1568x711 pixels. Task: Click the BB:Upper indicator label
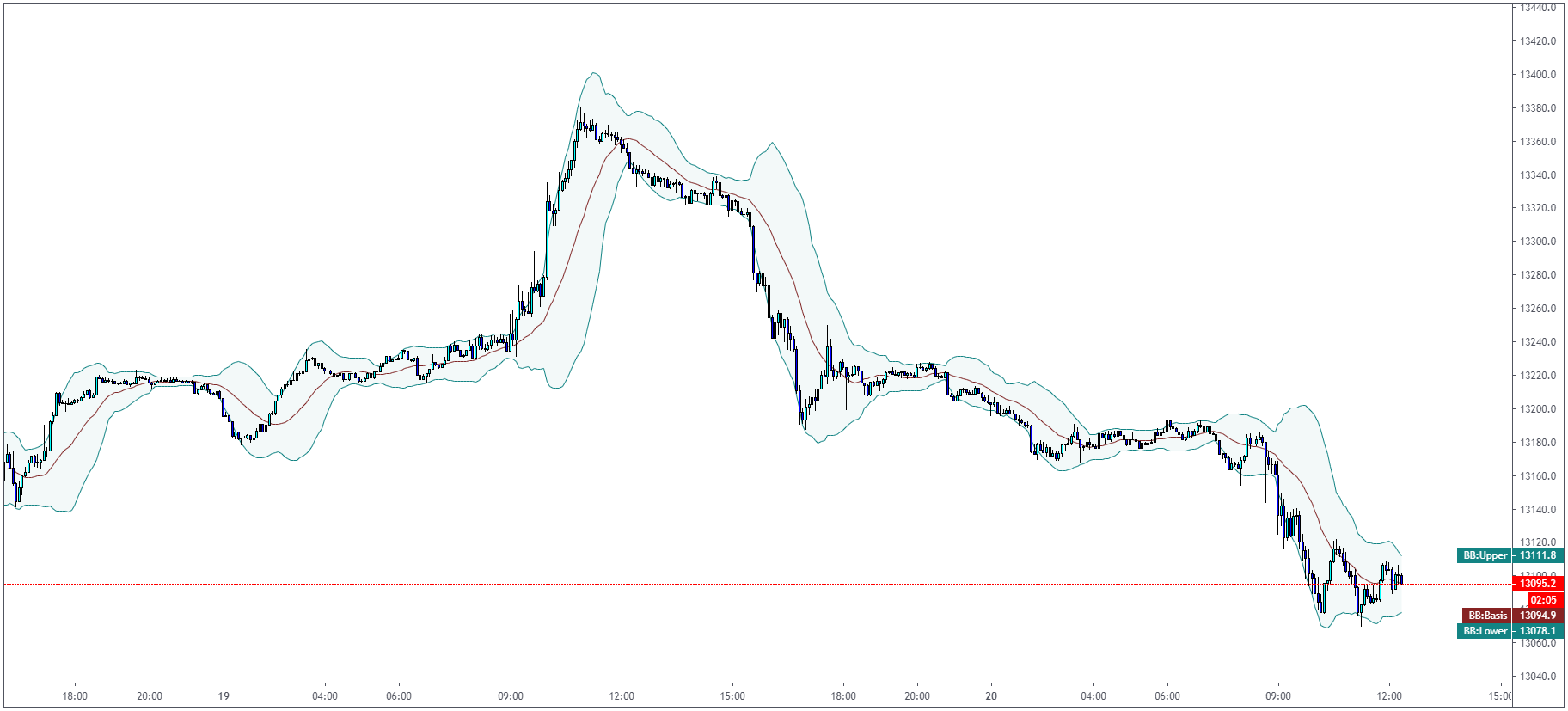pos(1485,555)
